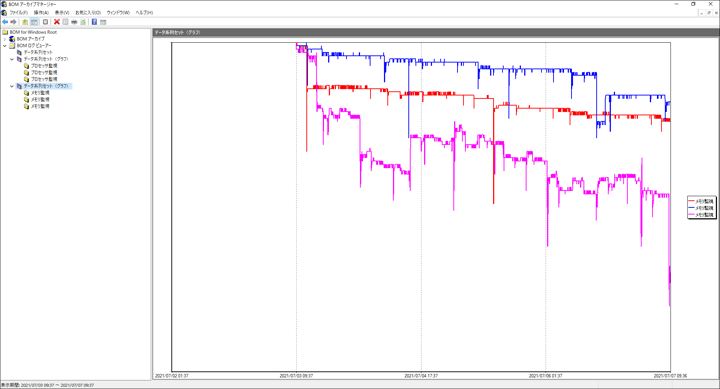Click the properties sheet toolbar icon

pos(66,22)
